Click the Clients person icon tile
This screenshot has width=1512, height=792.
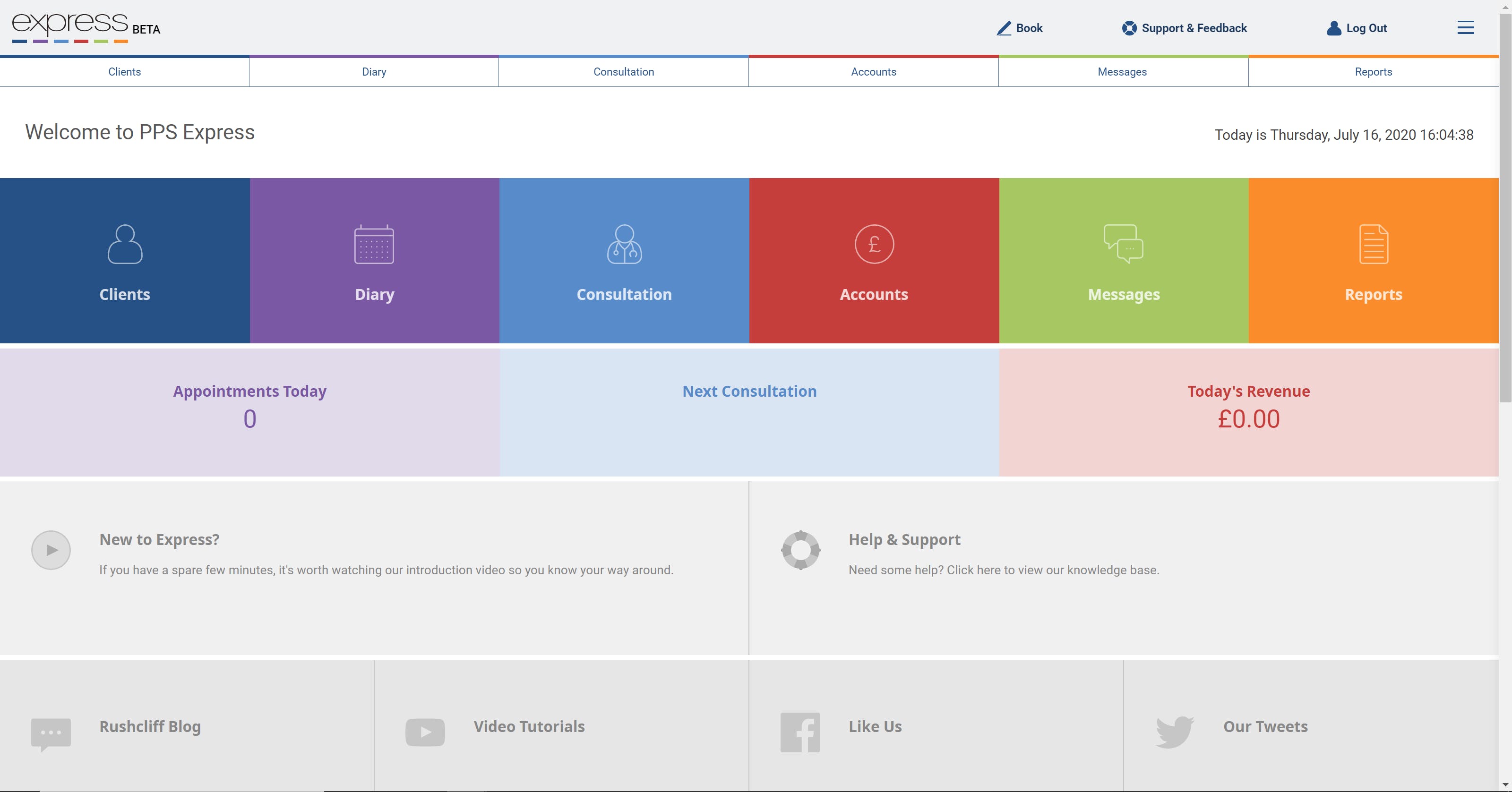click(x=124, y=244)
